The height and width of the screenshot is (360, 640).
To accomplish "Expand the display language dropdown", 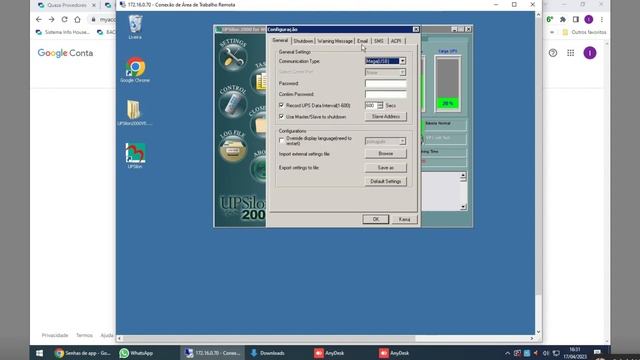I will 402,141.
